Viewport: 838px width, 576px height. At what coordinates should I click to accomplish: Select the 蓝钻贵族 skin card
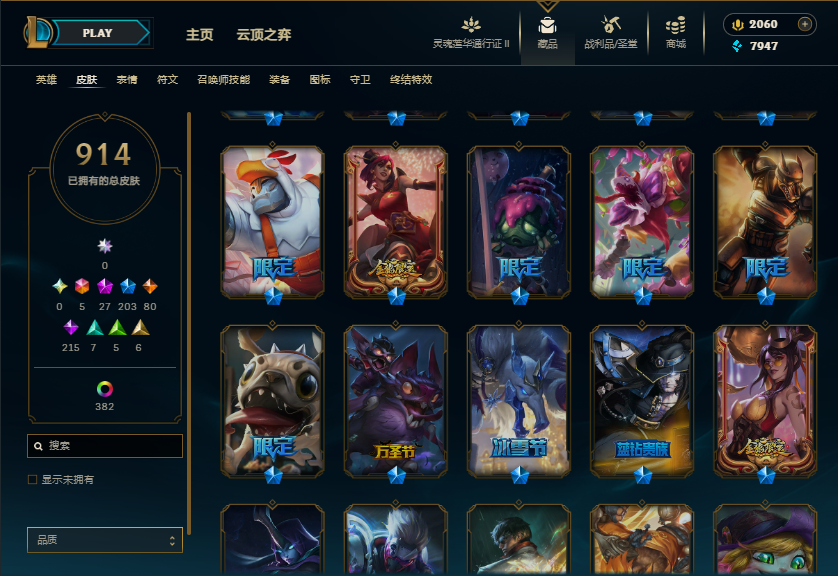(x=642, y=402)
